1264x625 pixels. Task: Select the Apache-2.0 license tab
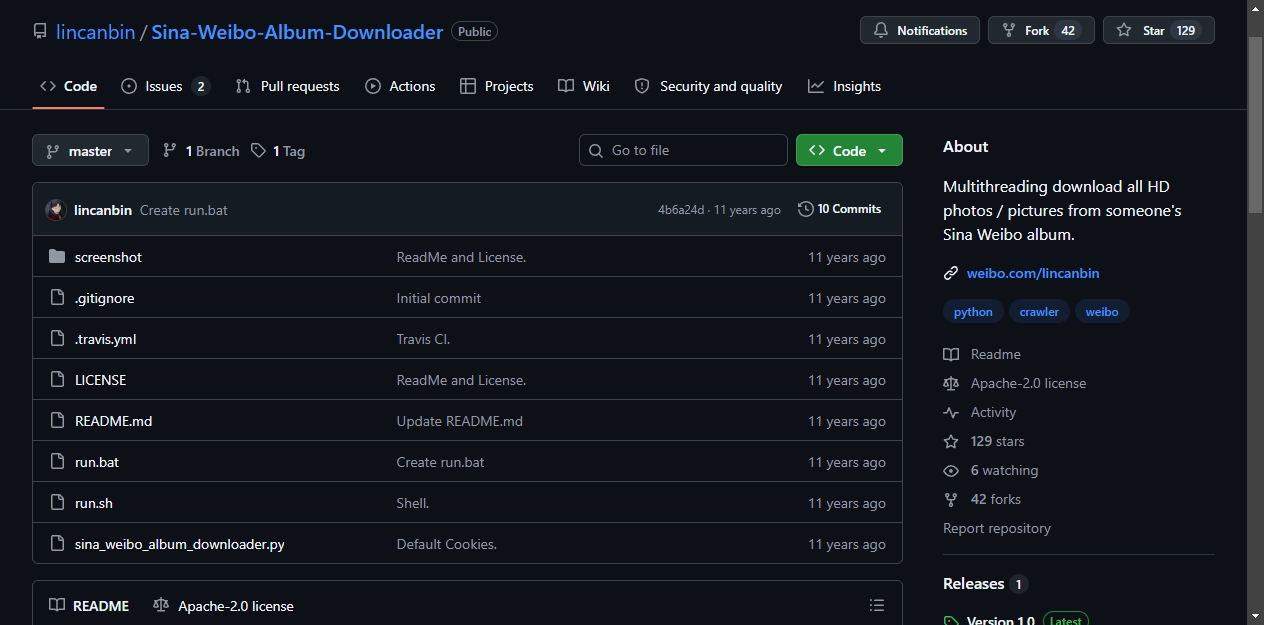[x=223, y=606]
